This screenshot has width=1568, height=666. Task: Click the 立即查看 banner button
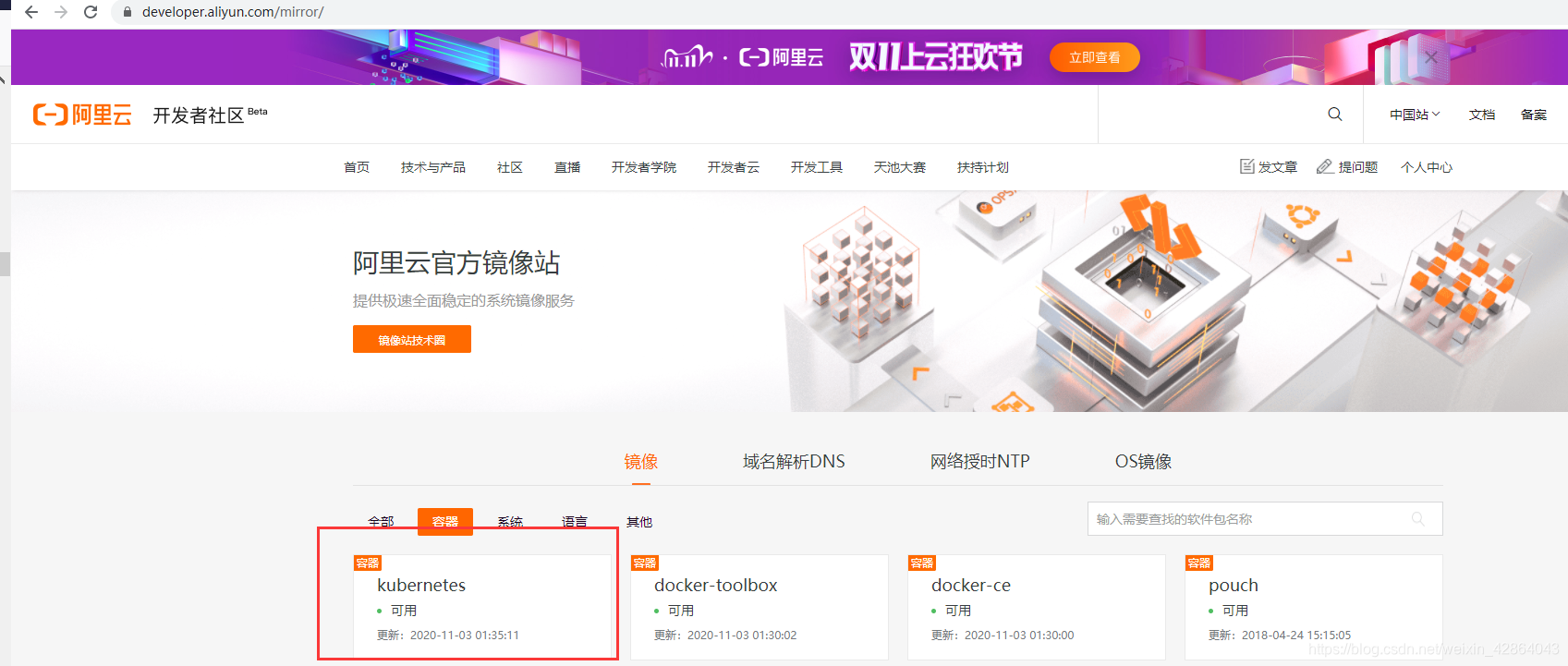(x=1095, y=57)
